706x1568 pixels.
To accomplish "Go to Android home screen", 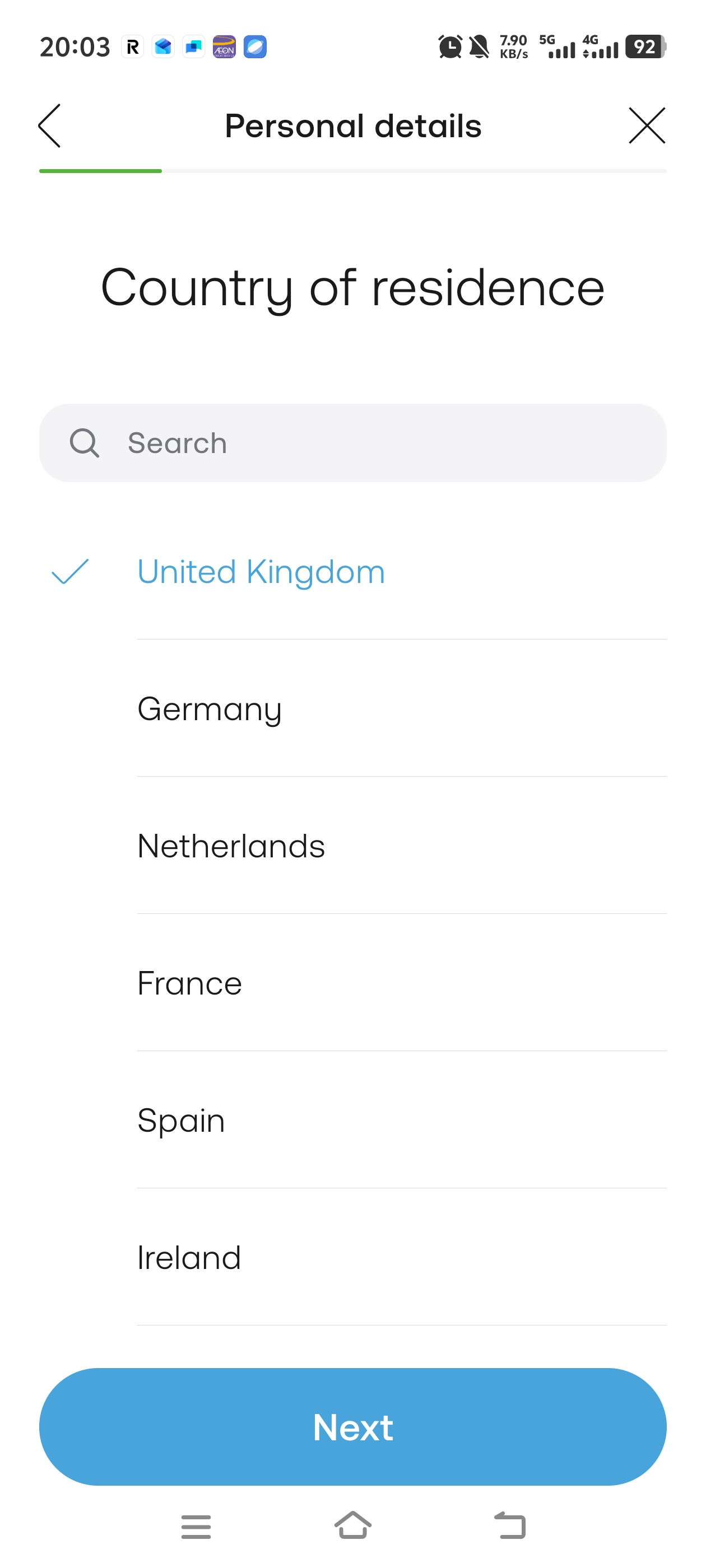I will coord(352,1525).
